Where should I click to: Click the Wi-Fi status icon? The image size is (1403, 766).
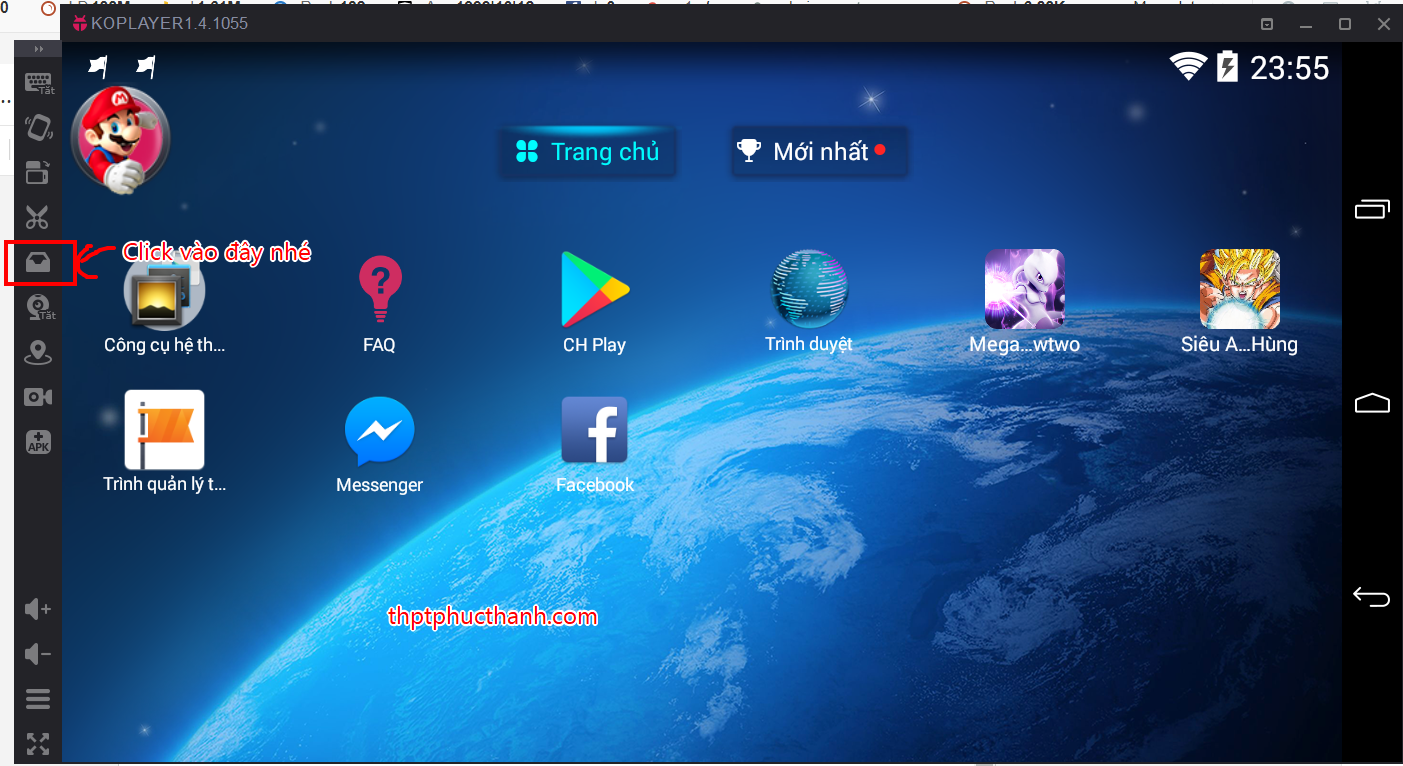[x=1189, y=67]
